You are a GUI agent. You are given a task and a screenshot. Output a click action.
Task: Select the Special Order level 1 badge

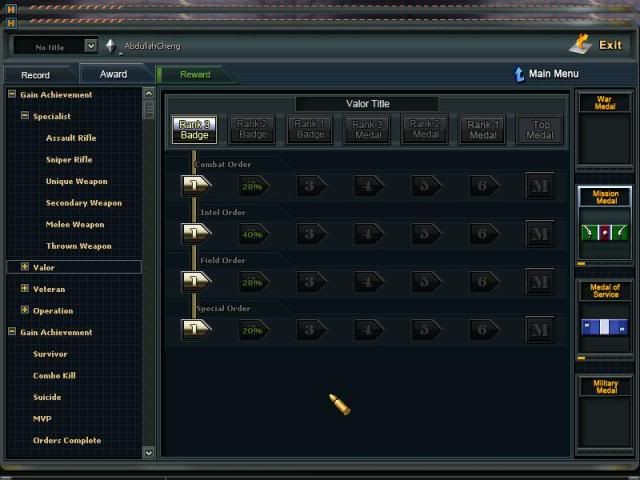[195, 328]
